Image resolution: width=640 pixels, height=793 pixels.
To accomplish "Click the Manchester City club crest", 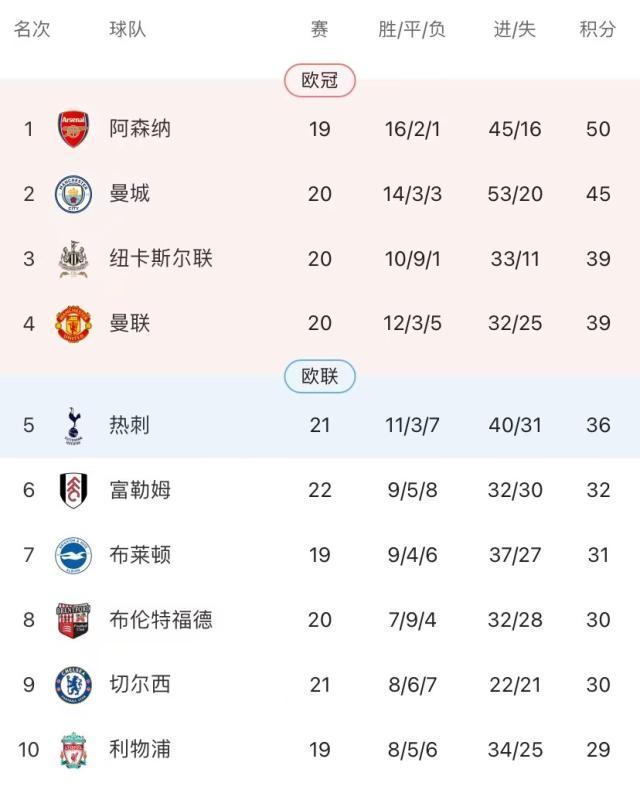I will [x=73, y=193].
